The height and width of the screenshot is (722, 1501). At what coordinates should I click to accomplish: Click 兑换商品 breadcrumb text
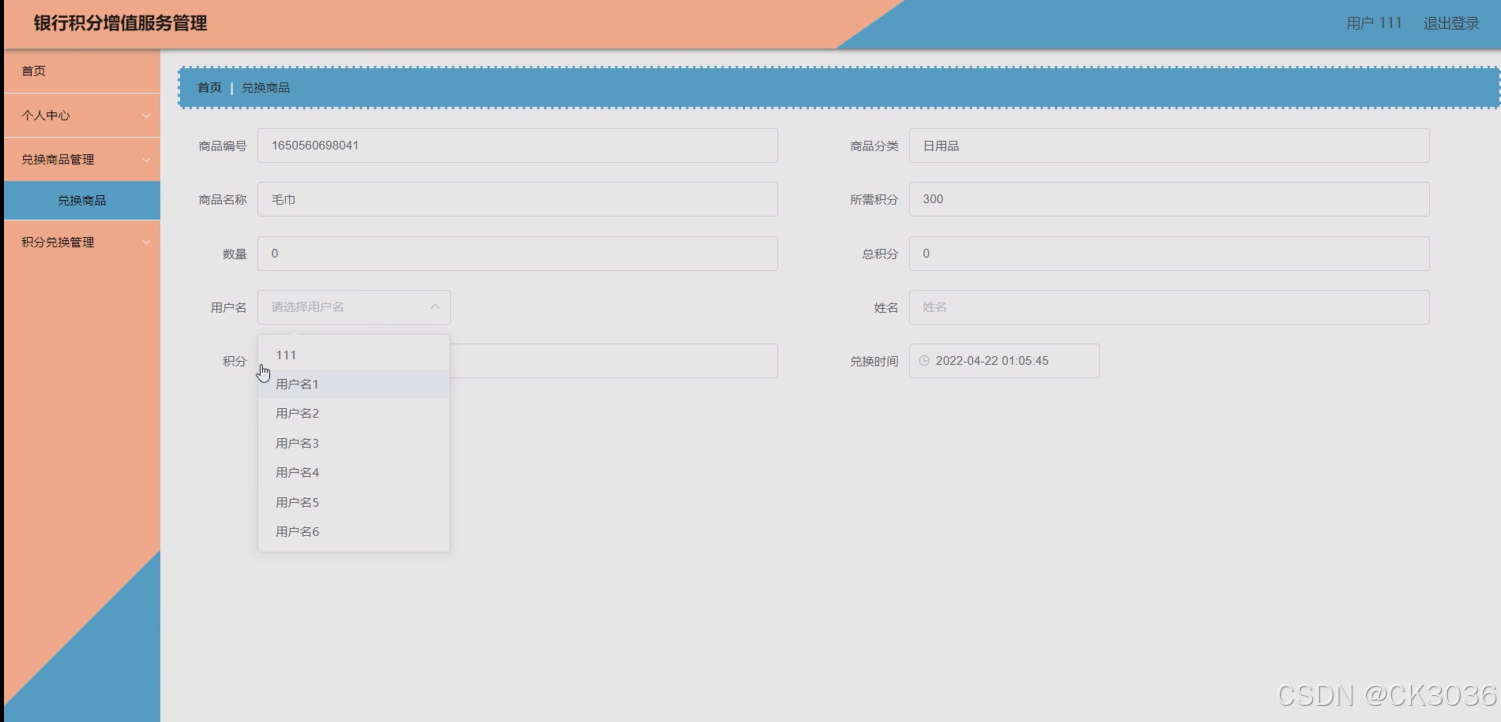click(266, 88)
